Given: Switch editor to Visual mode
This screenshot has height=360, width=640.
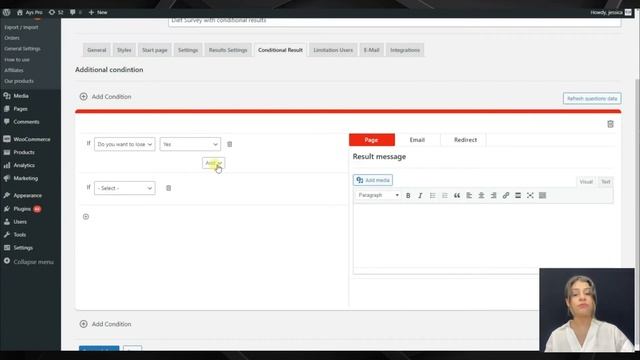Looking at the screenshot, I should click(x=586, y=182).
